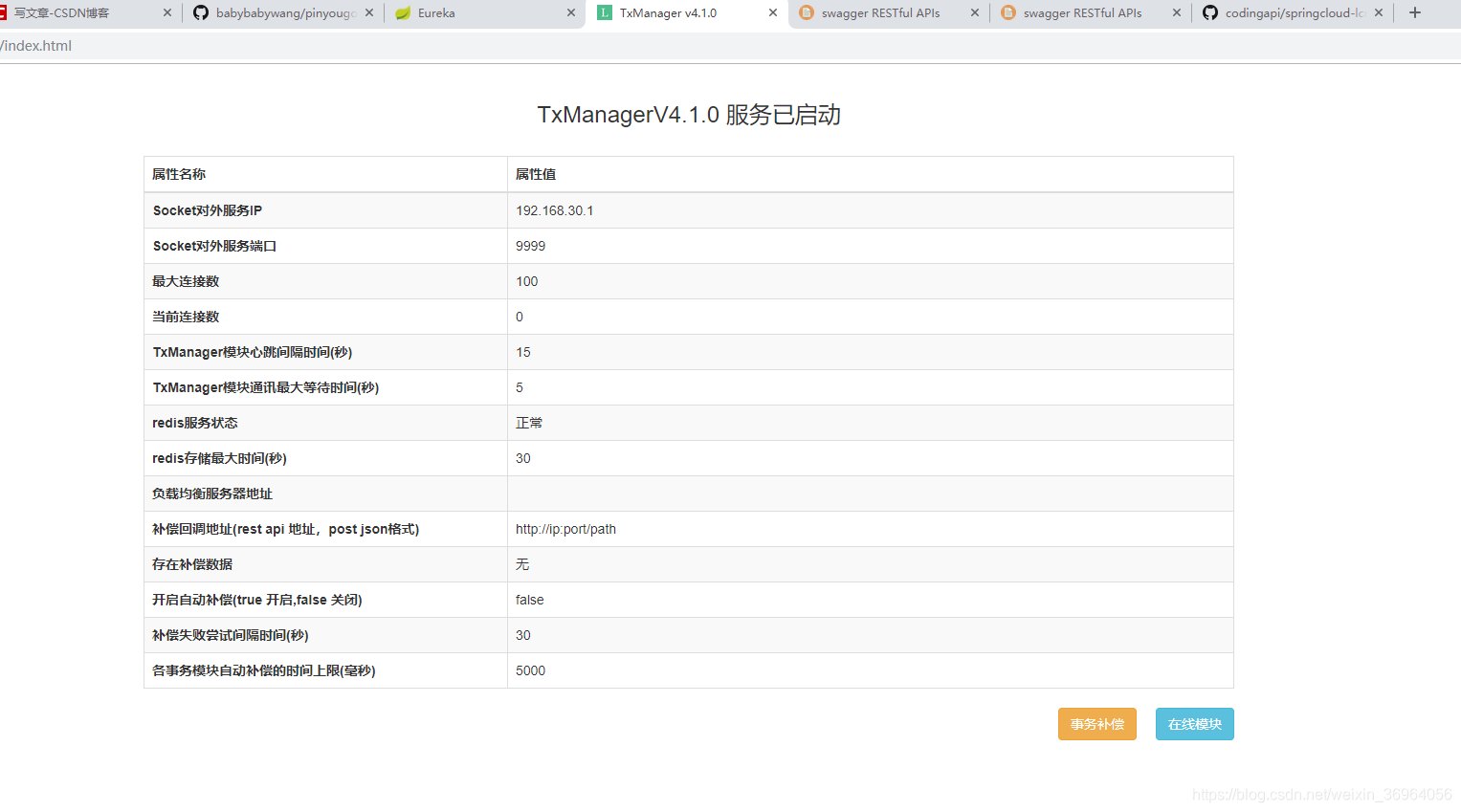Close the second swagger RESTful APIs tab
Image resolution: width=1461 pixels, height=812 pixels.
pos(1177,13)
